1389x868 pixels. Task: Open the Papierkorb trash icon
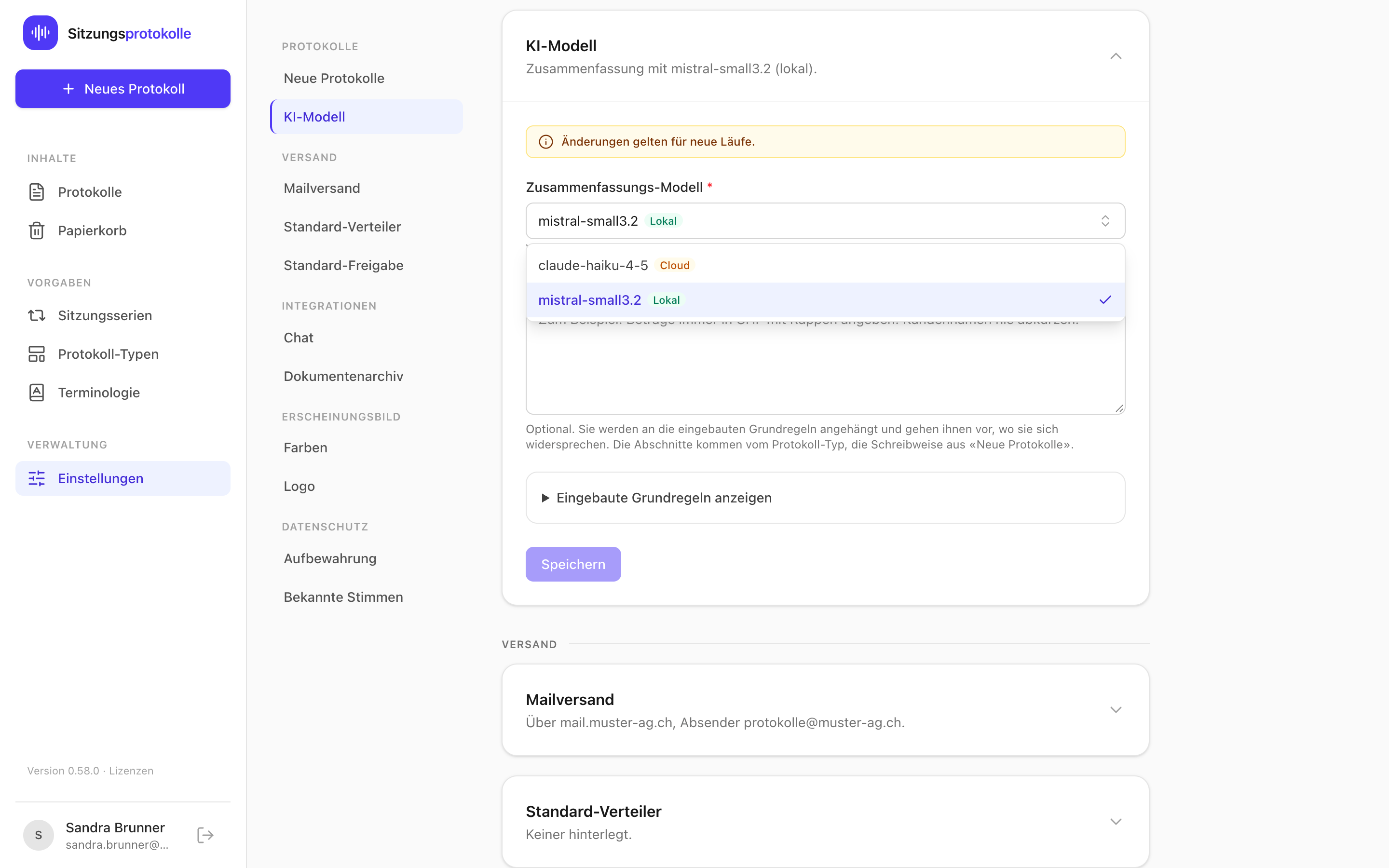pos(37,230)
